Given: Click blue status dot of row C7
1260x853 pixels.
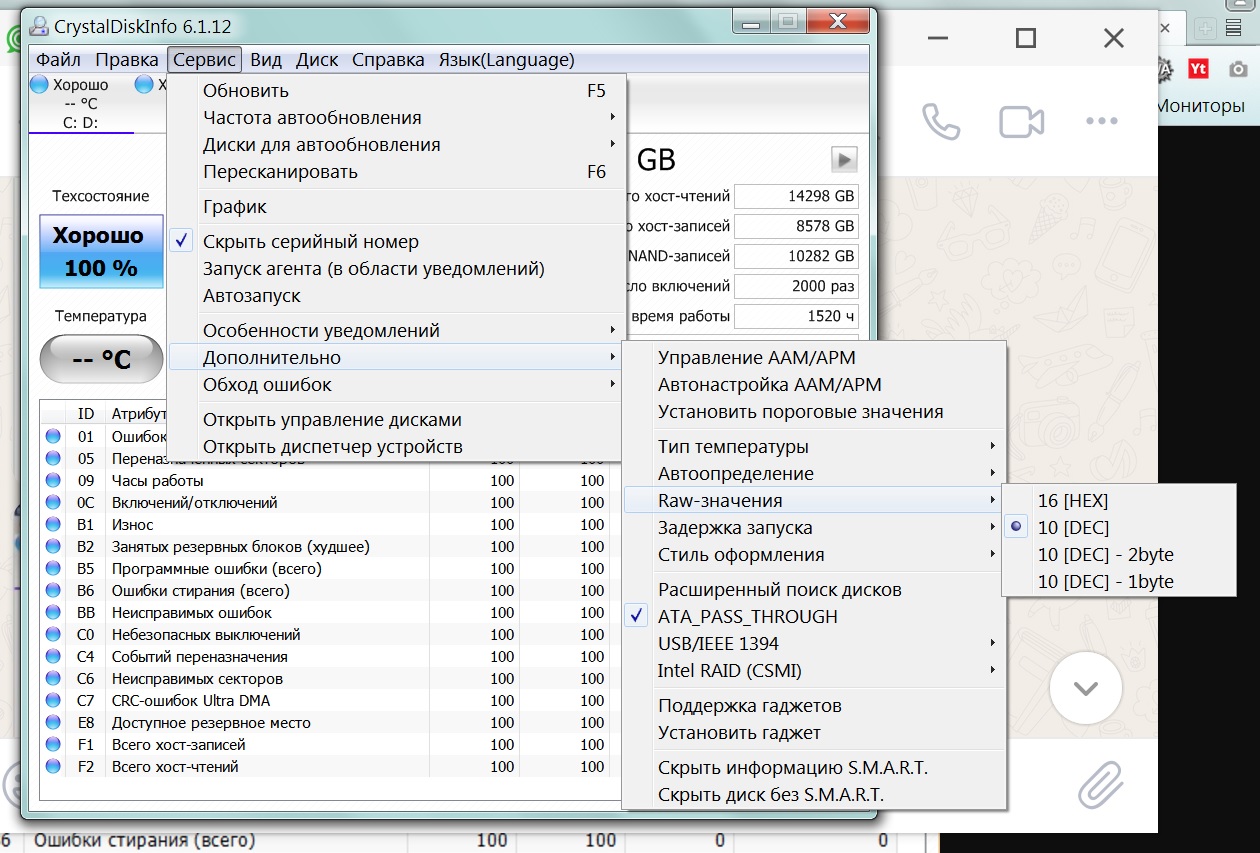Looking at the screenshot, I should pyautogui.click(x=52, y=701).
